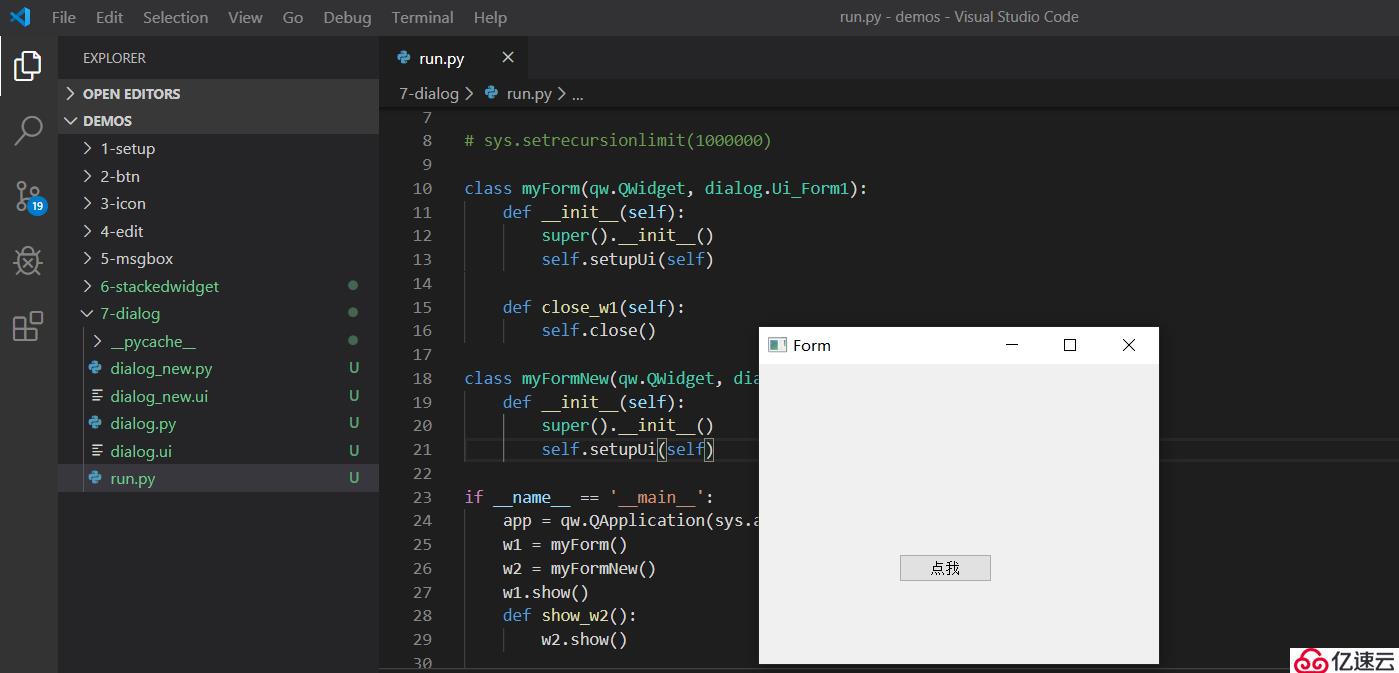The image size is (1399, 673).
Task: Click the EXPLORER panel title
Action: tap(114, 58)
